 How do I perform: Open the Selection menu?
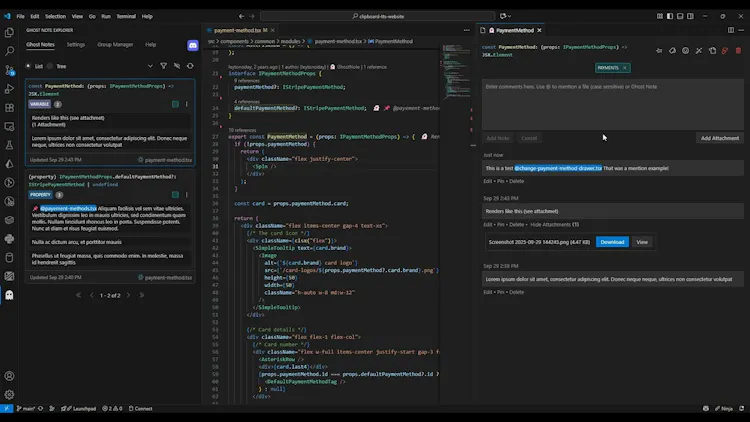pos(55,16)
